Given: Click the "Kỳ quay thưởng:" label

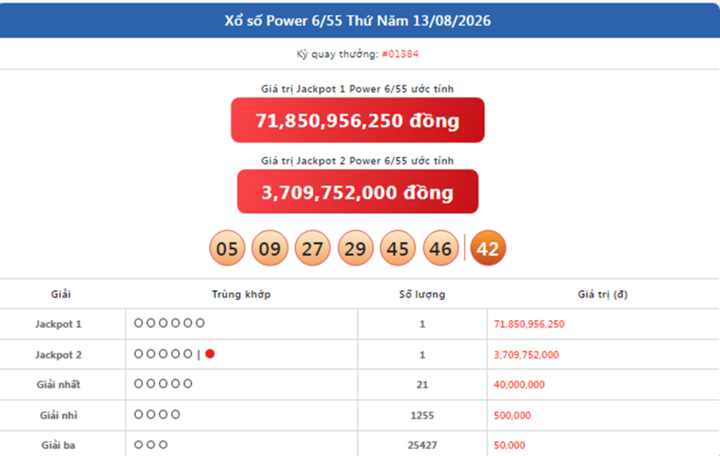Looking at the screenshot, I should click(338, 54).
